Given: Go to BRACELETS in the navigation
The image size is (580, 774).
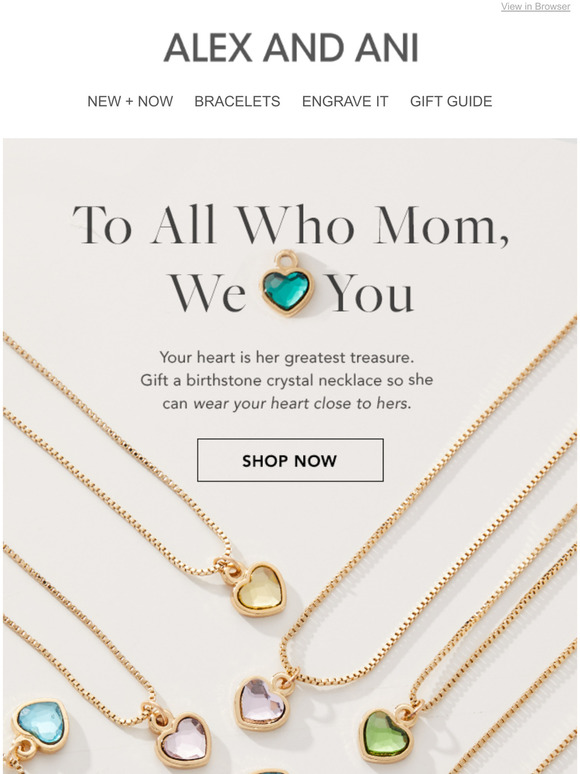Looking at the screenshot, I should 237,101.
